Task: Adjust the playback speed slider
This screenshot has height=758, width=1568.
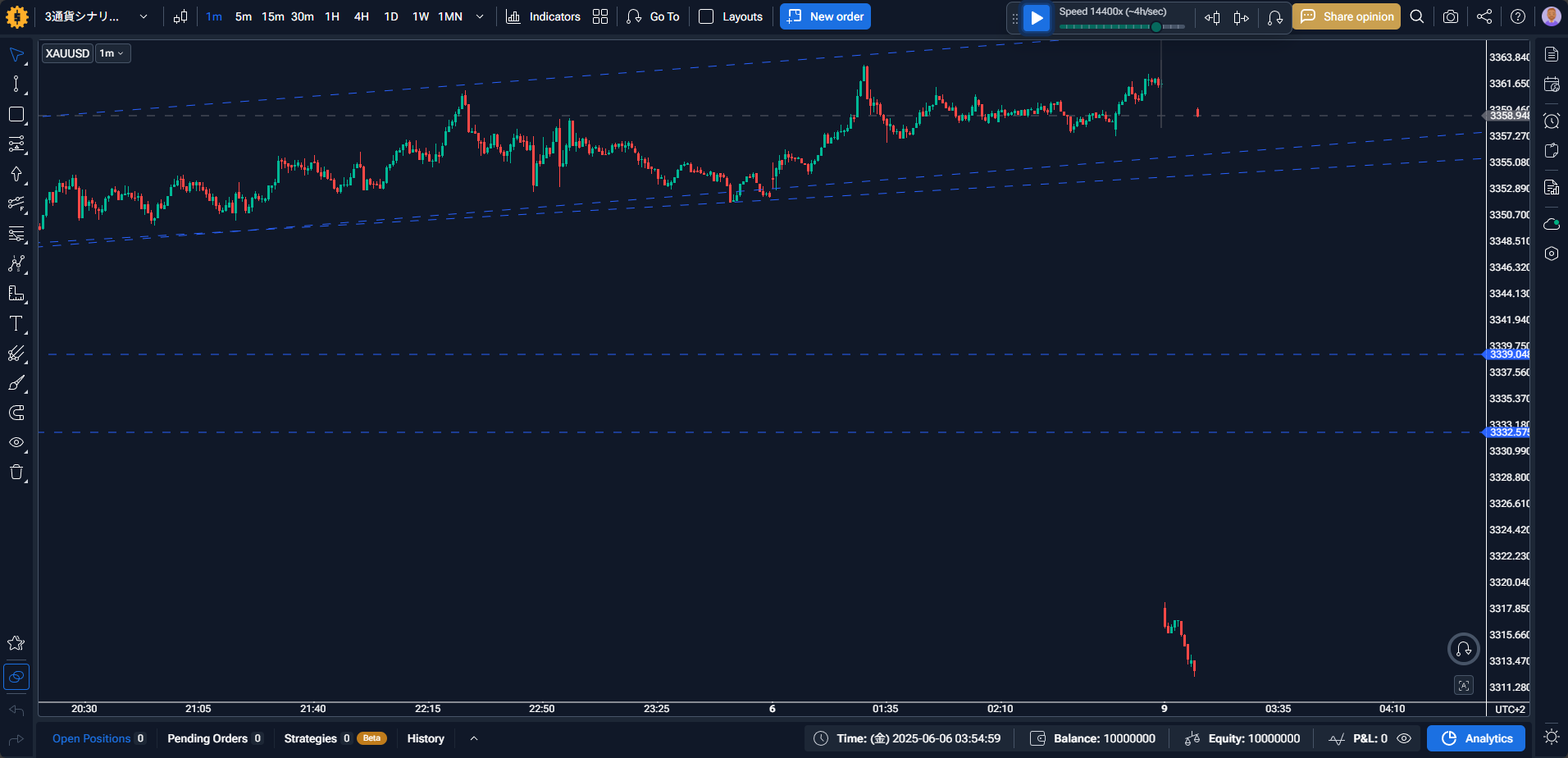Action: (x=1121, y=27)
